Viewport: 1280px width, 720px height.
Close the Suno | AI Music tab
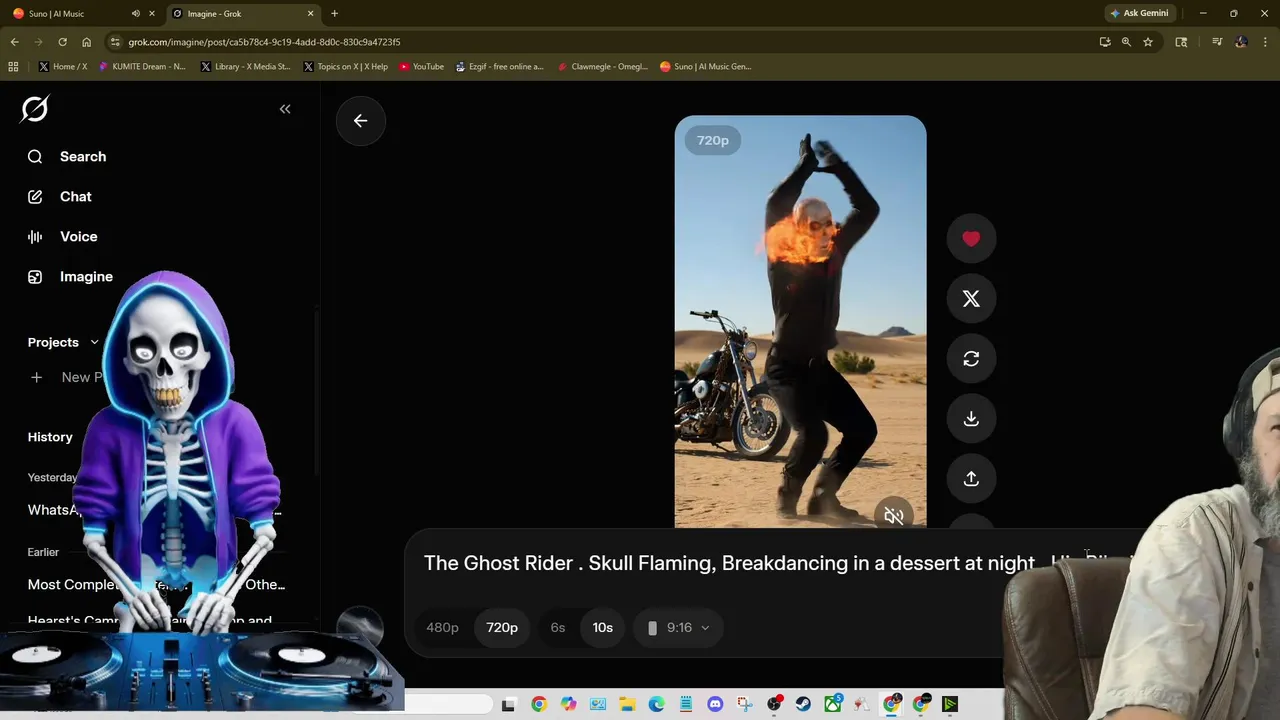pyautogui.click(x=151, y=13)
